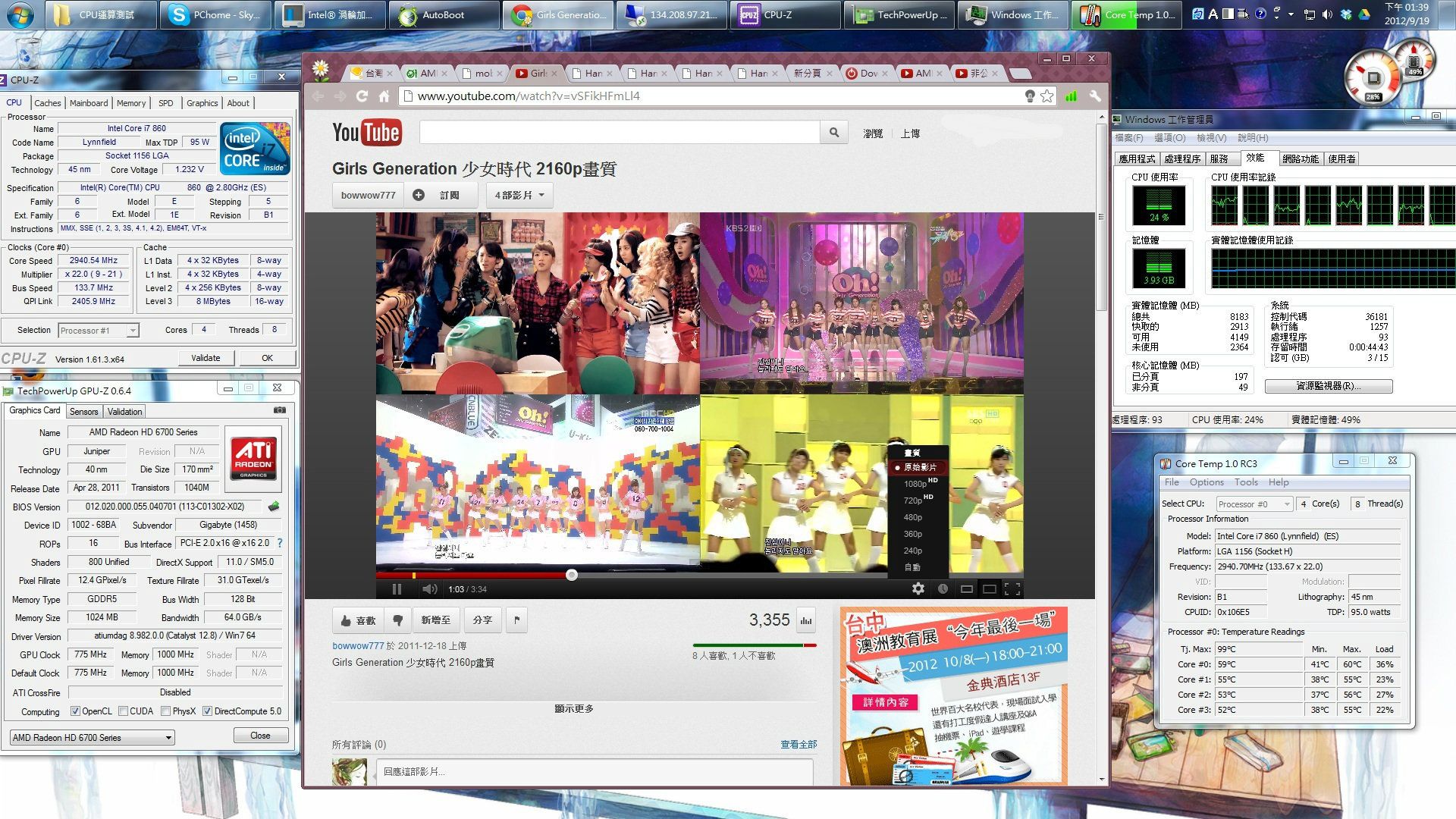Bookmark the page with the star icon
Image resolution: width=1456 pixels, height=819 pixels.
tap(1046, 96)
